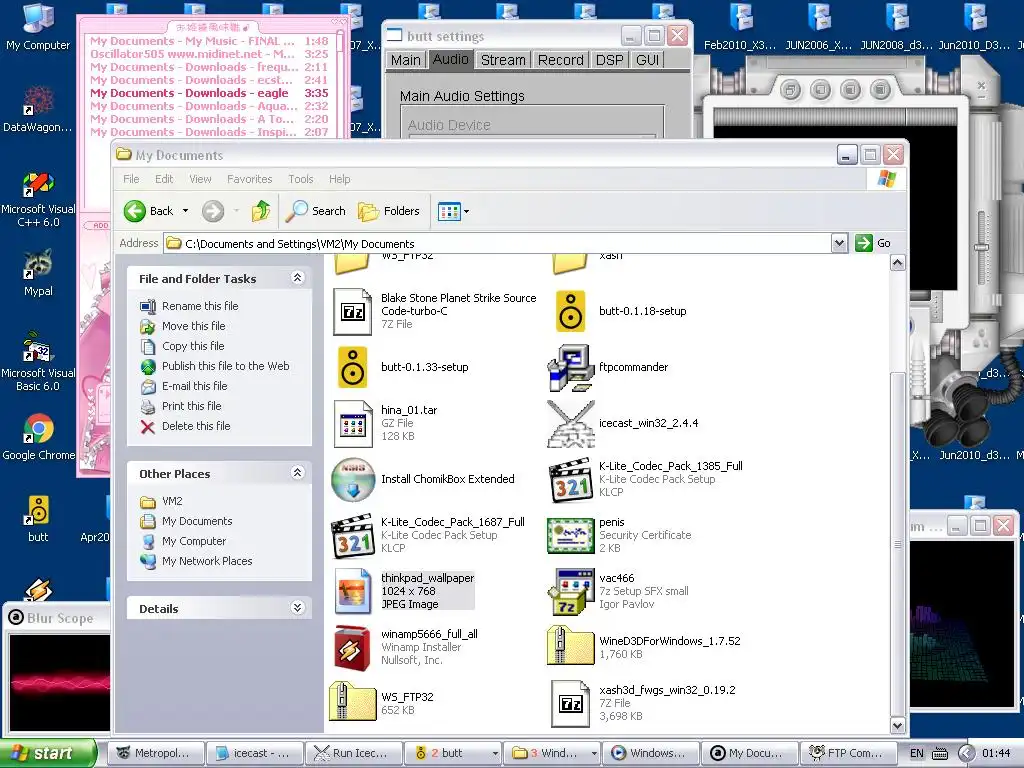This screenshot has height=768, width=1024.
Task: Select K-Lite_Codec_Pack_1687_Full icon
Action: pos(353,536)
